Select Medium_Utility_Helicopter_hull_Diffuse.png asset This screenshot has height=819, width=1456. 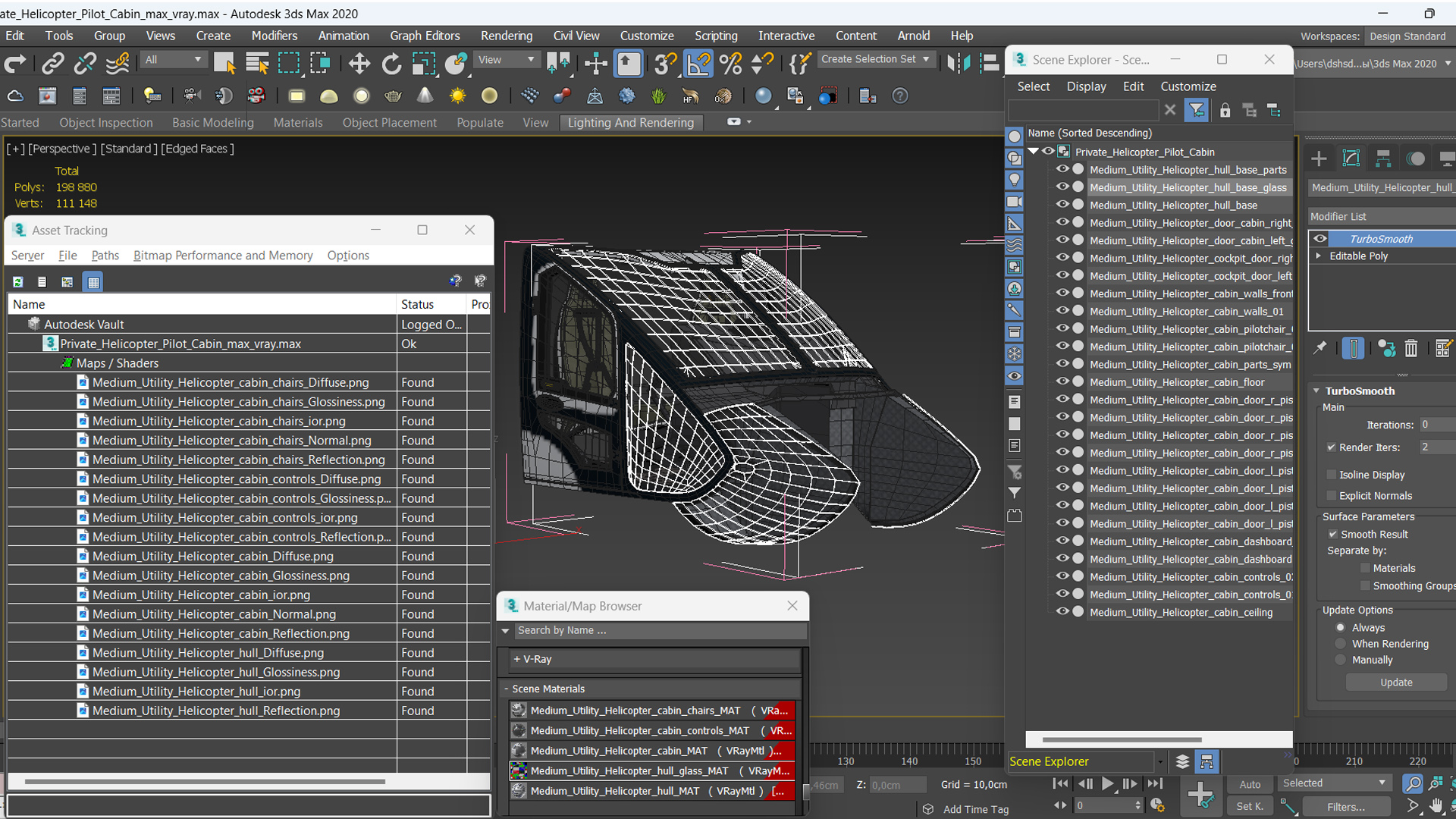(207, 652)
